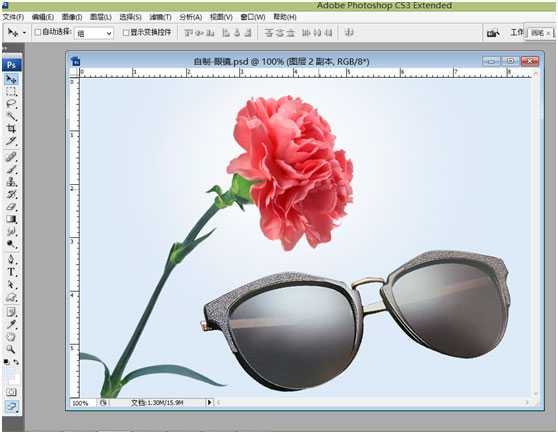The width and height of the screenshot is (558, 434).
Task: Enable the 显示变换控件 checkbox
Action: click(126, 32)
